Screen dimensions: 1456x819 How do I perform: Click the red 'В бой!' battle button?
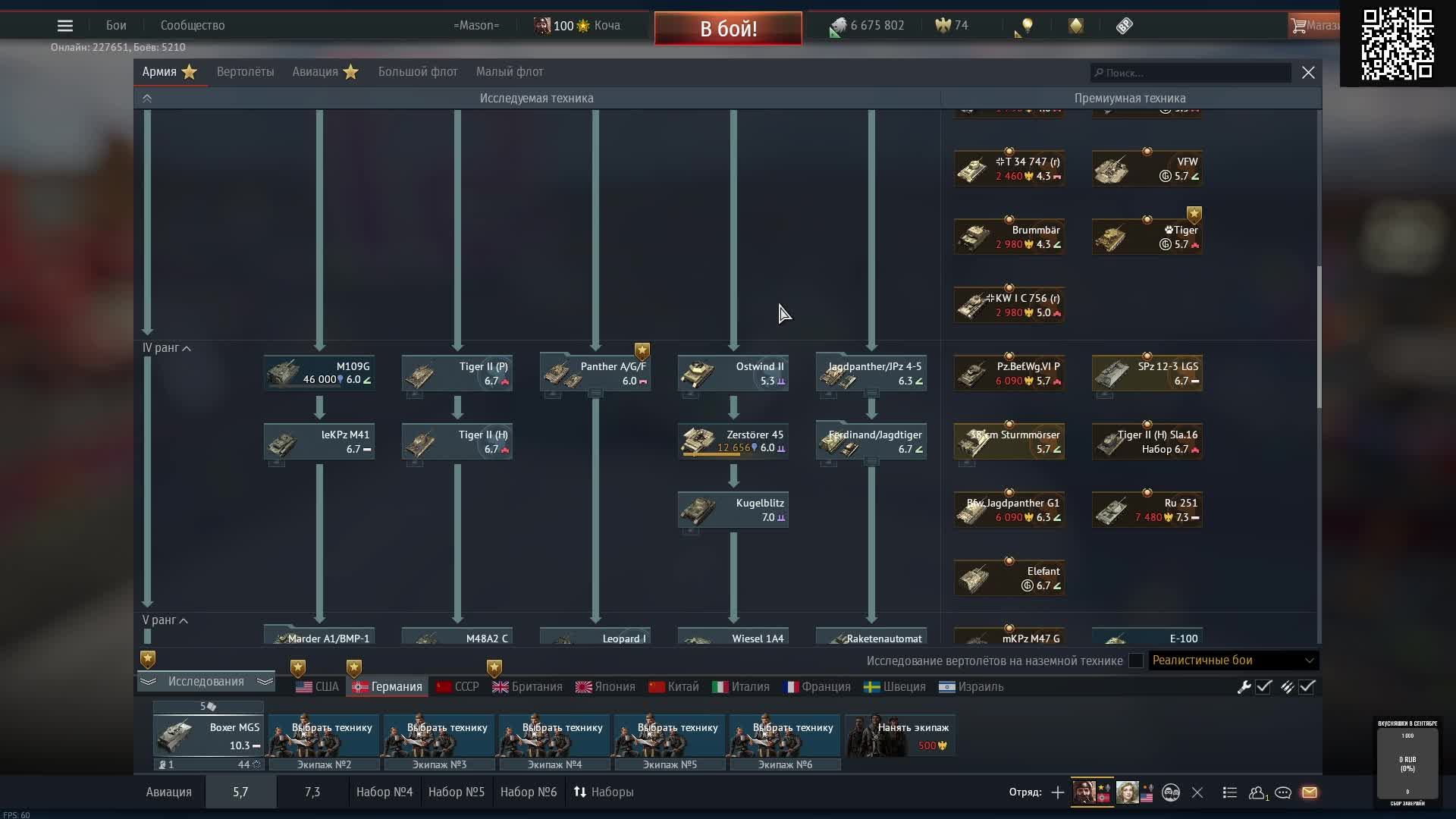pos(728,29)
